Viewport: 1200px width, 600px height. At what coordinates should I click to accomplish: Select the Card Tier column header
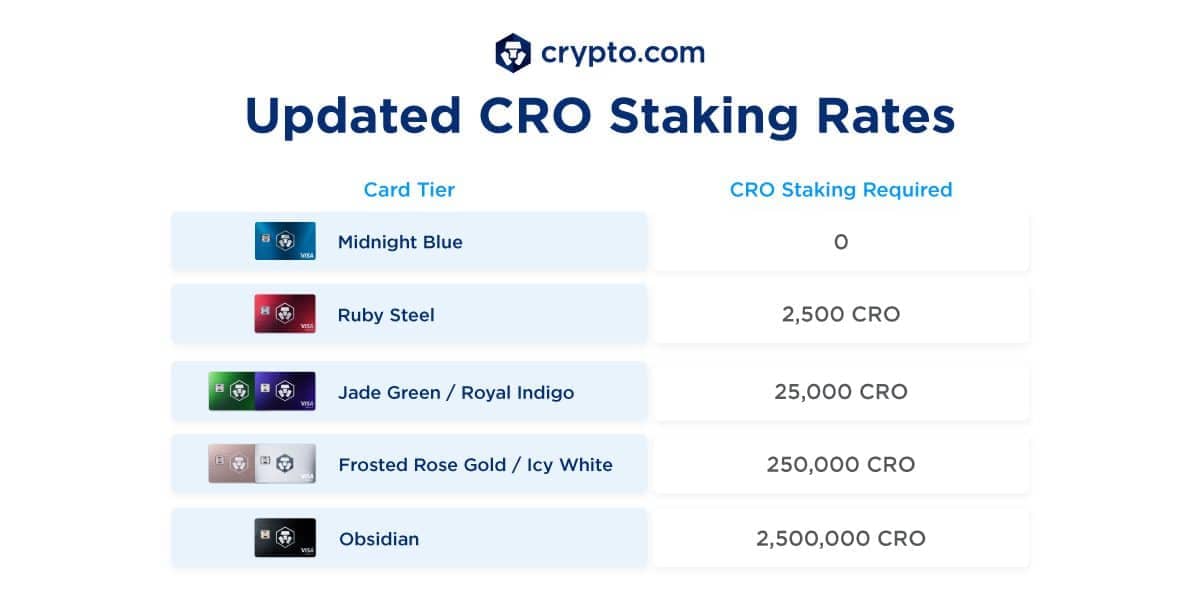[x=409, y=189]
